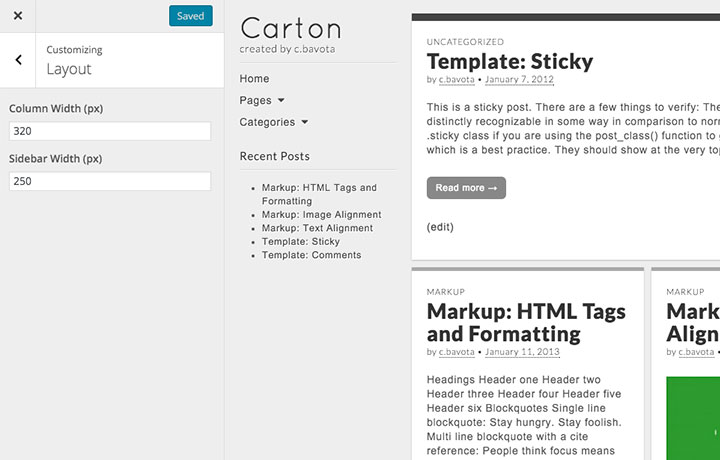The height and width of the screenshot is (460, 720).
Task: Open recent post Markup: Image Alignment
Action: click(321, 214)
